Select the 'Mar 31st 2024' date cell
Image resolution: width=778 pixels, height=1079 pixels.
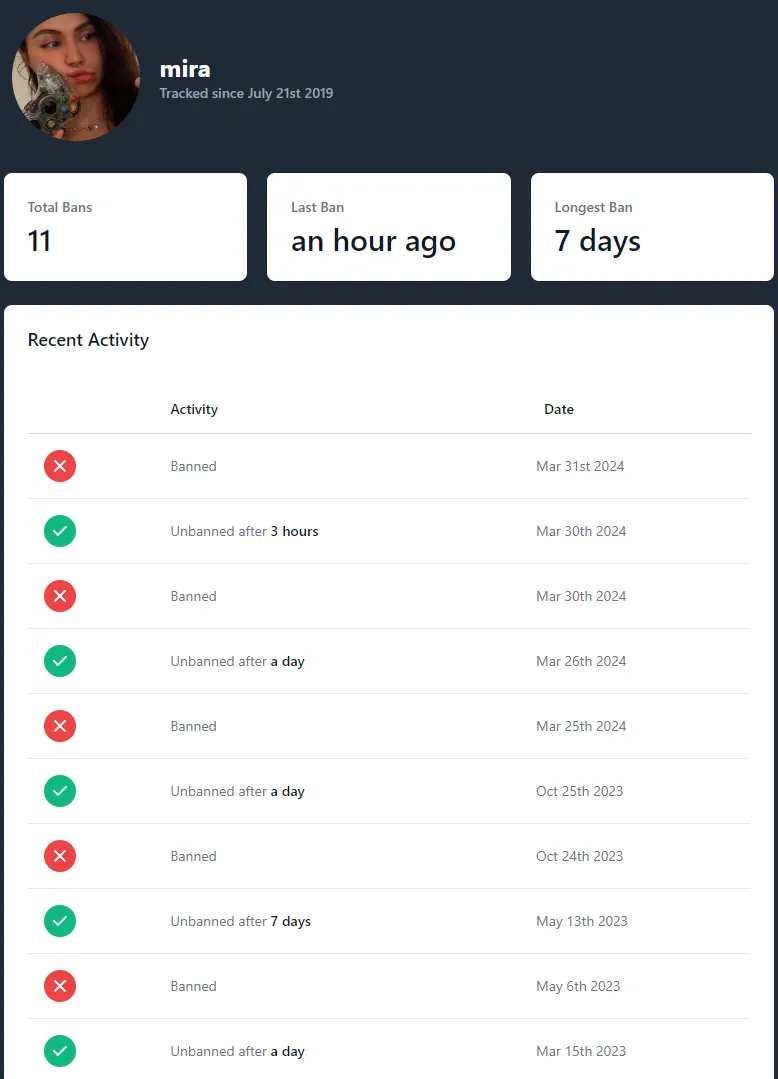580,467
